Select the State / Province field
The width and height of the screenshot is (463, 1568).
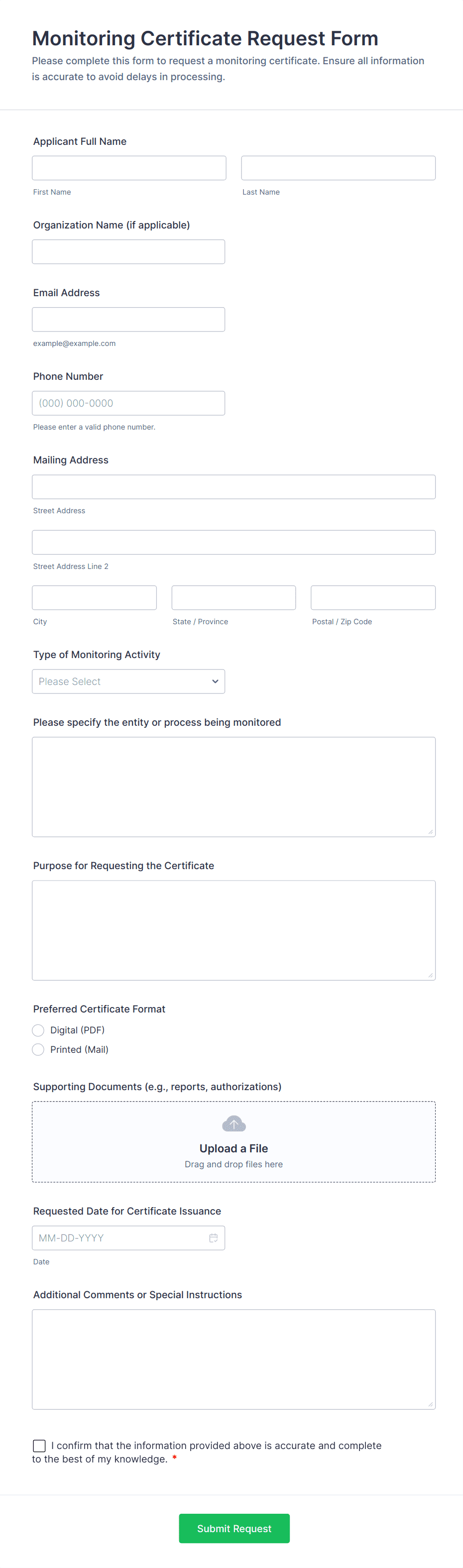click(x=233, y=598)
